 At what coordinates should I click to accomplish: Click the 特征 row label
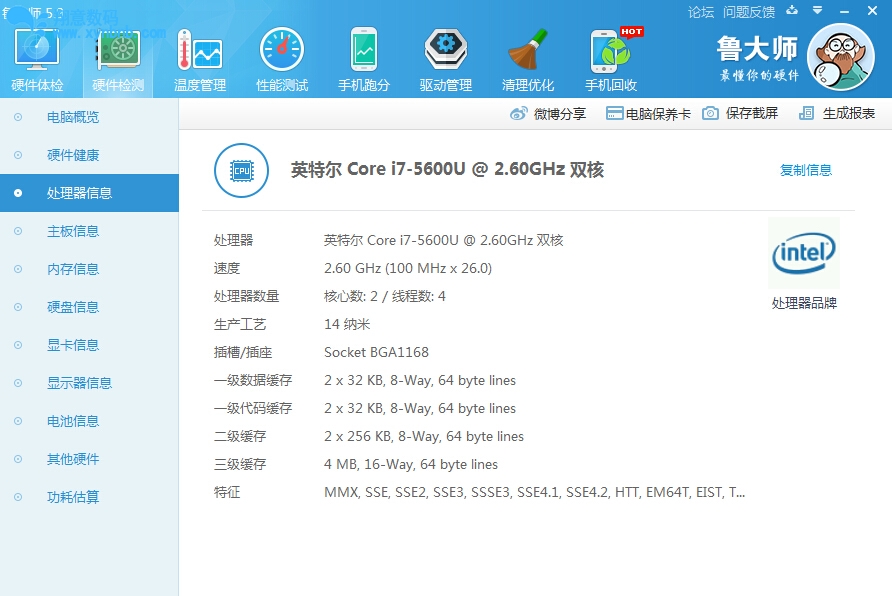pos(227,492)
